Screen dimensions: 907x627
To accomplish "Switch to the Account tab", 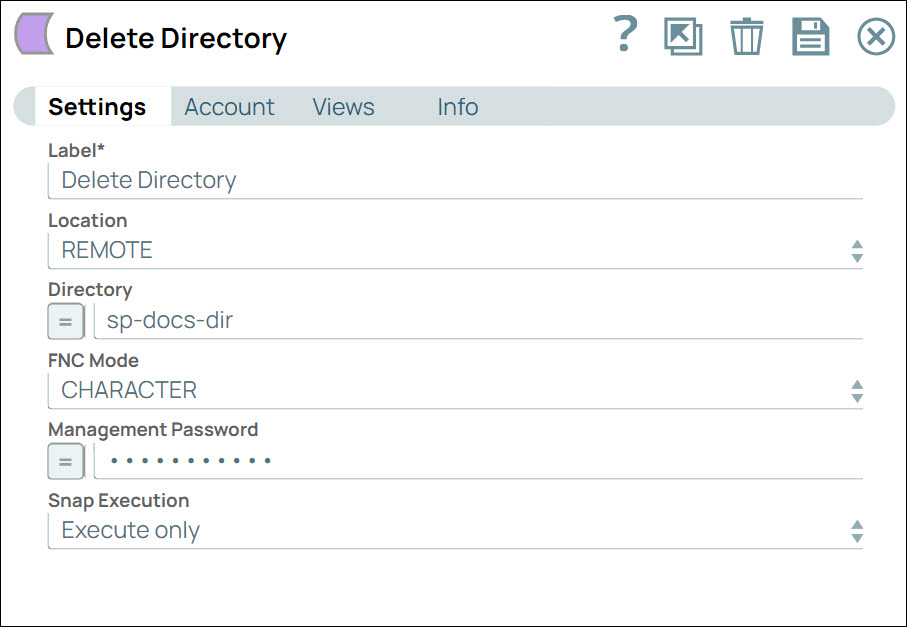I will tap(229, 106).
